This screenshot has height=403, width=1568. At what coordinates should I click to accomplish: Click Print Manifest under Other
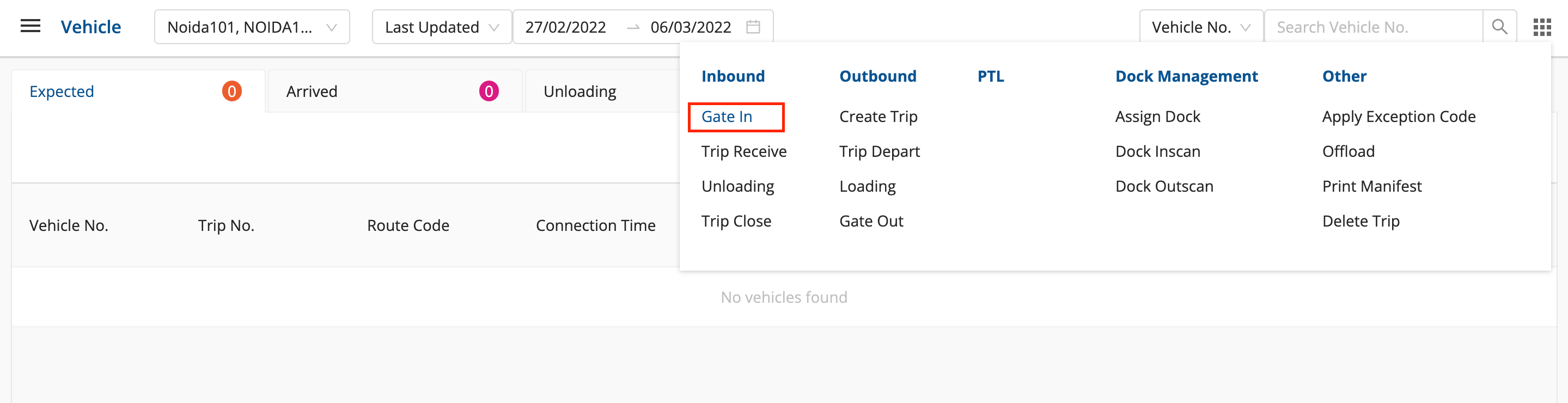click(x=1371, y=186)
